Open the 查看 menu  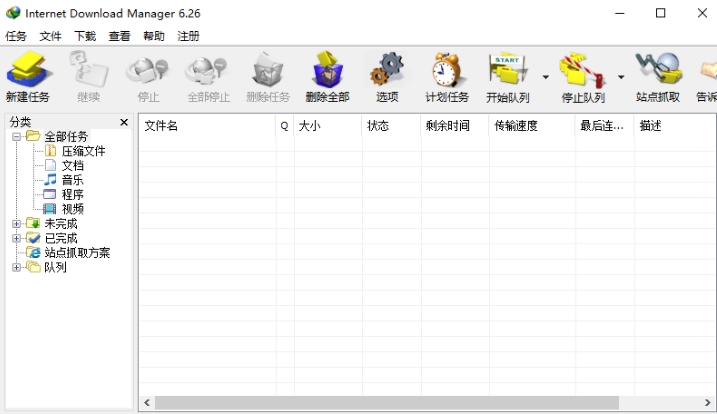coord(119,36)
